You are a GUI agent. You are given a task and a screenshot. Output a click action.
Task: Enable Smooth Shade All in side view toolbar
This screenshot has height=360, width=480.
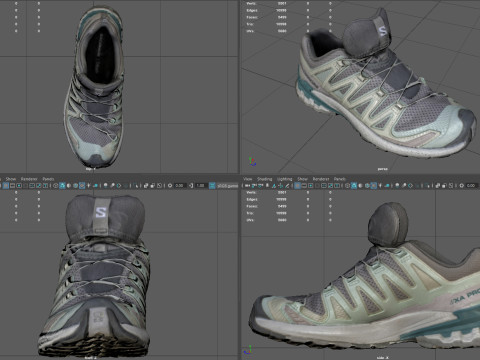click(354, 186)
